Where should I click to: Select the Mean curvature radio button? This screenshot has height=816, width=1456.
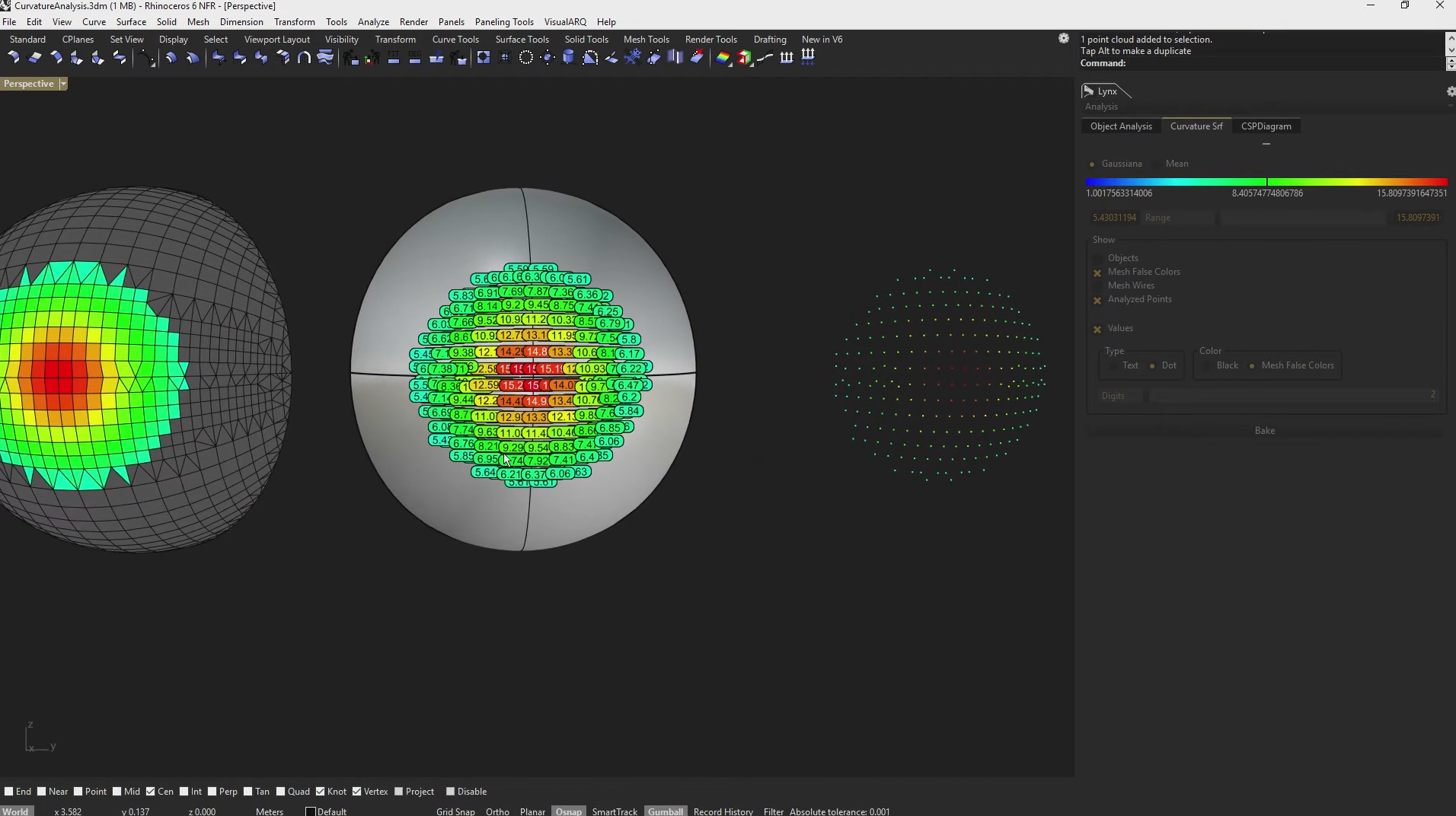click(x=1157, y=164)
